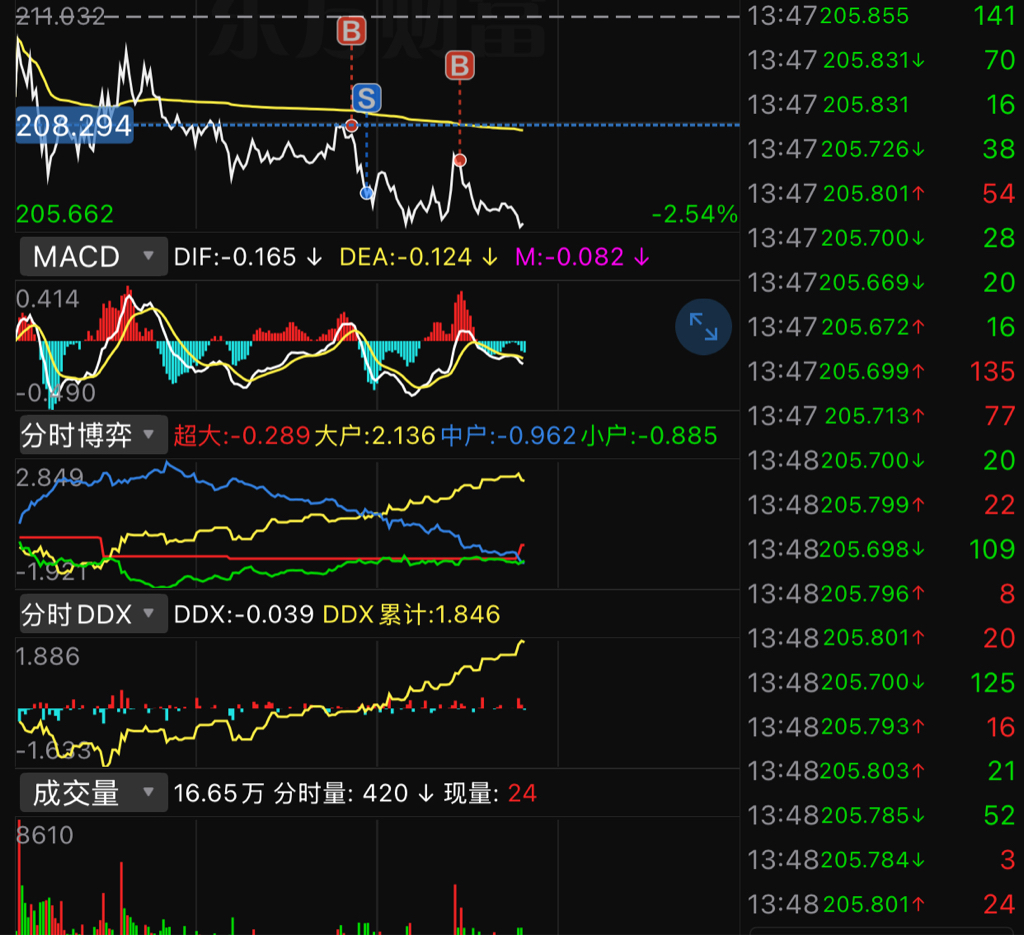The height and width of the screenshot is (935, 1024).
Task: Click DIF:-0.165 value
Action: click(x=248, y=257)
